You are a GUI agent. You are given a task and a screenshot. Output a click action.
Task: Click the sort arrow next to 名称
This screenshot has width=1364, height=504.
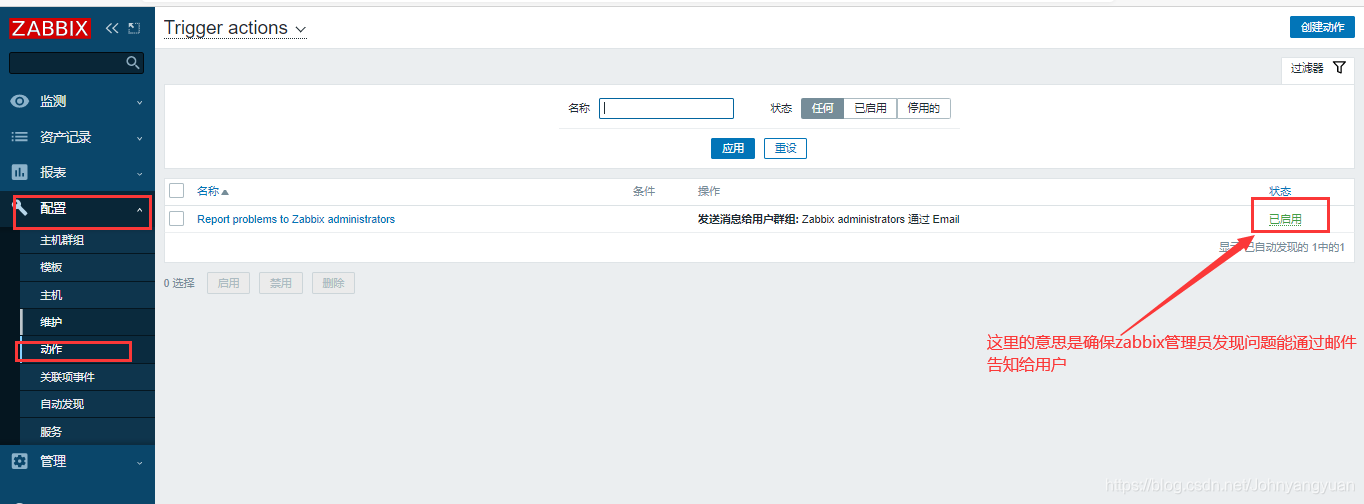[225, 192]
